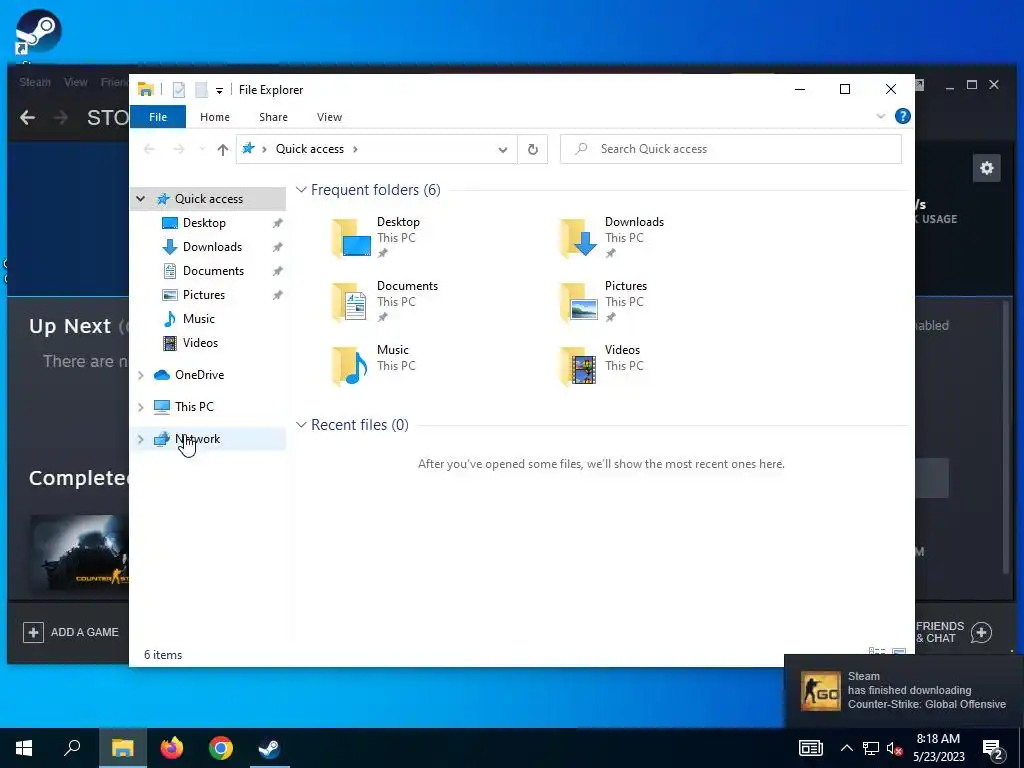The height and width of the screenshot is (768, 1024).
Task: Launch Firefox from the taskbar
Action: (x=172, y=748)
